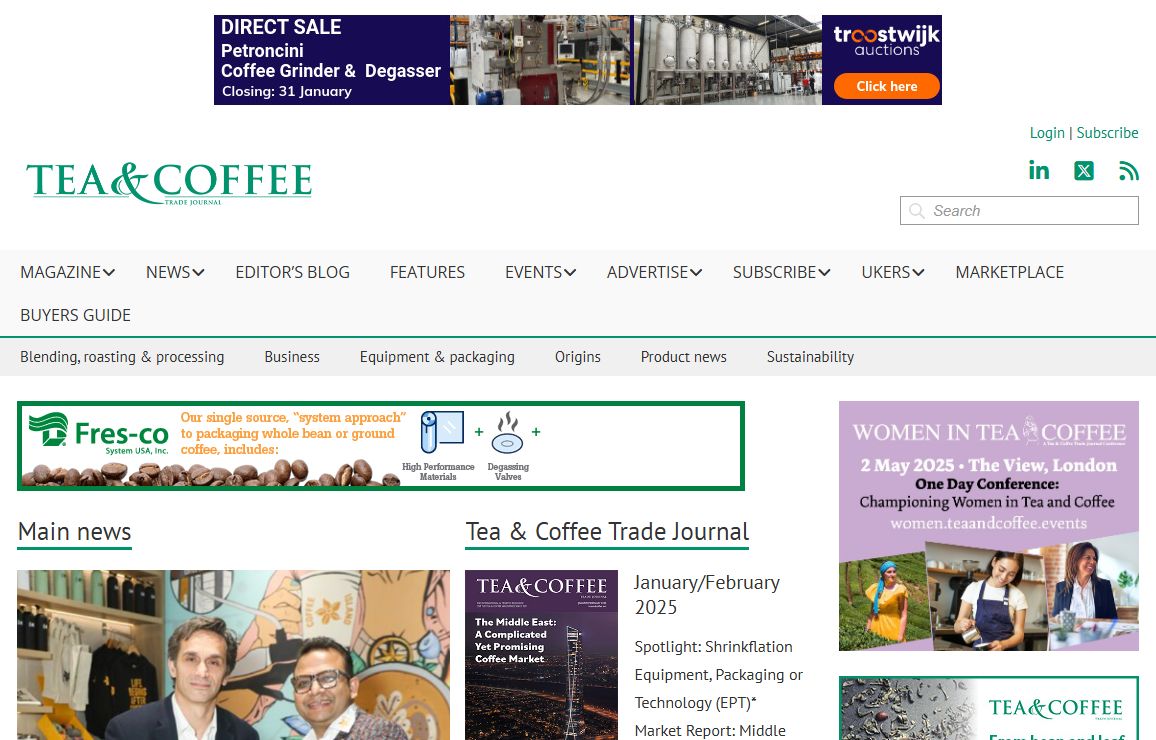Viewport: 1156px width, 740px height.
Task: Click the Tea & Coffee Trade Journal heading
Action: point(607,531)
